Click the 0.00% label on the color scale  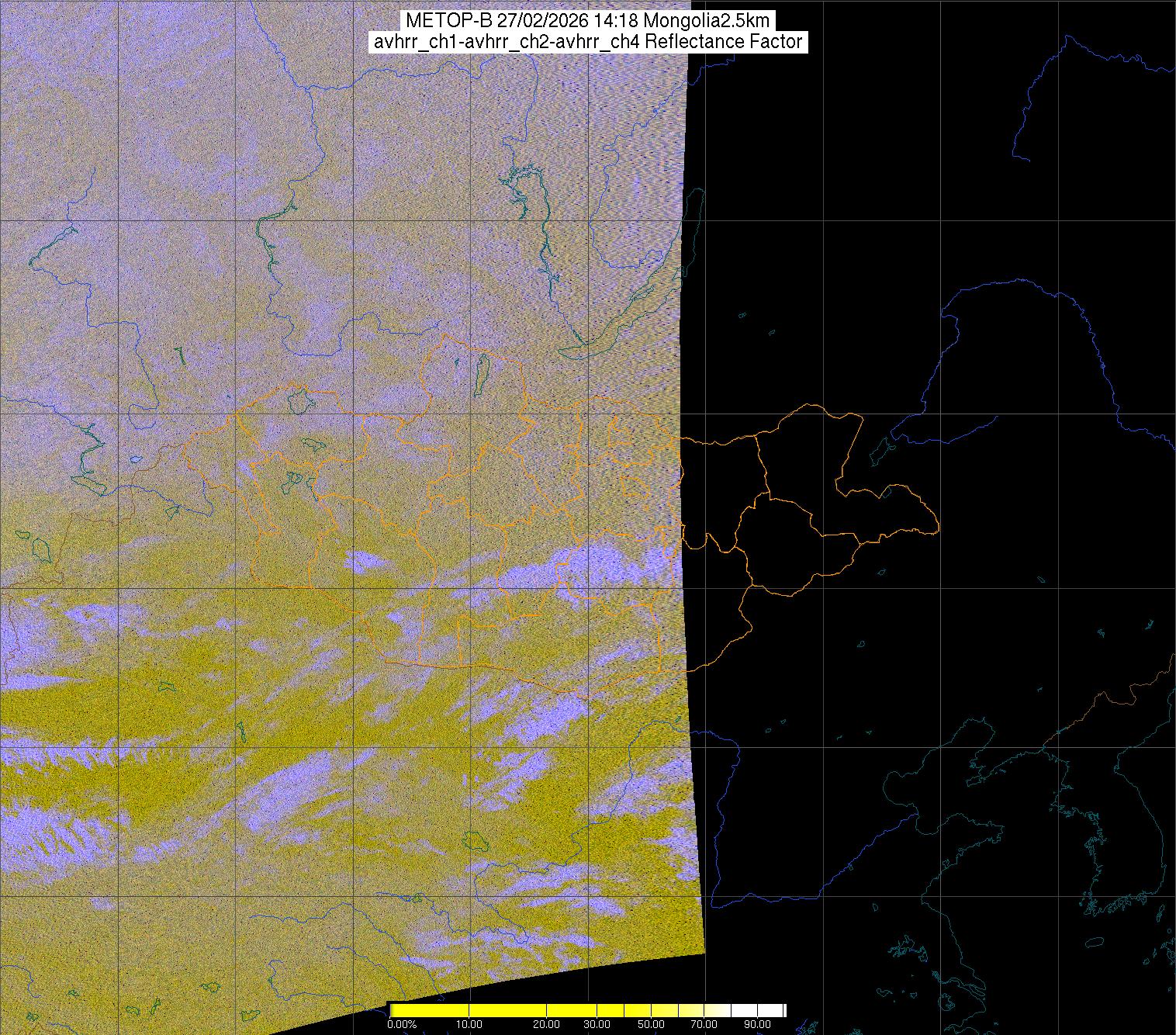pos(402,1025)
